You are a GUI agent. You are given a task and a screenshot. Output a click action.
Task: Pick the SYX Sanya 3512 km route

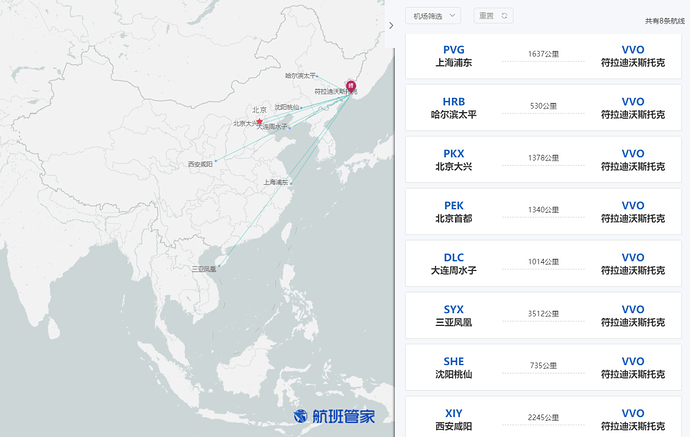pyautogui.click(x=543, y=315)
